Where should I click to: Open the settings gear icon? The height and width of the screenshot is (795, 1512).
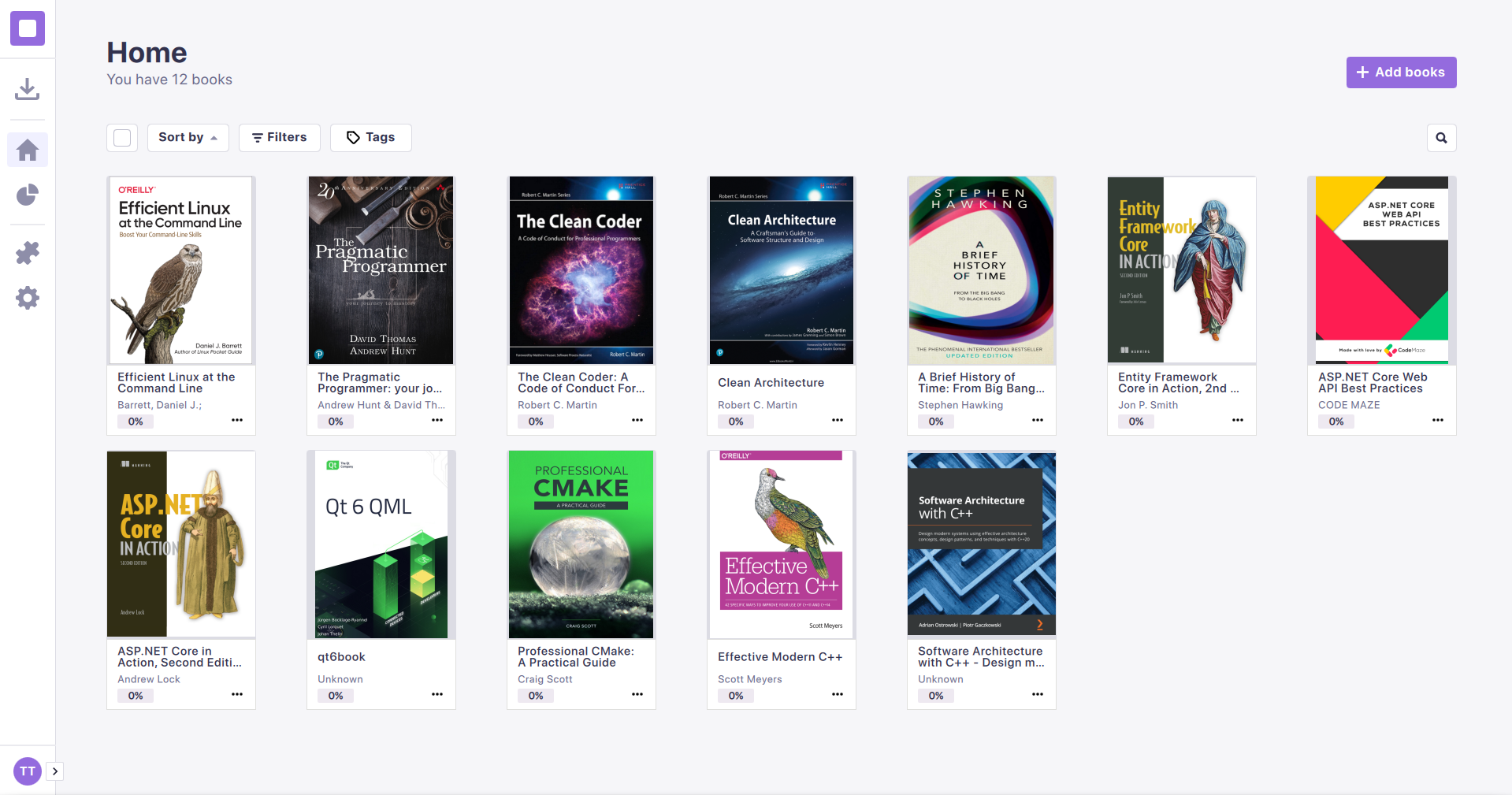tap(28, 298)
